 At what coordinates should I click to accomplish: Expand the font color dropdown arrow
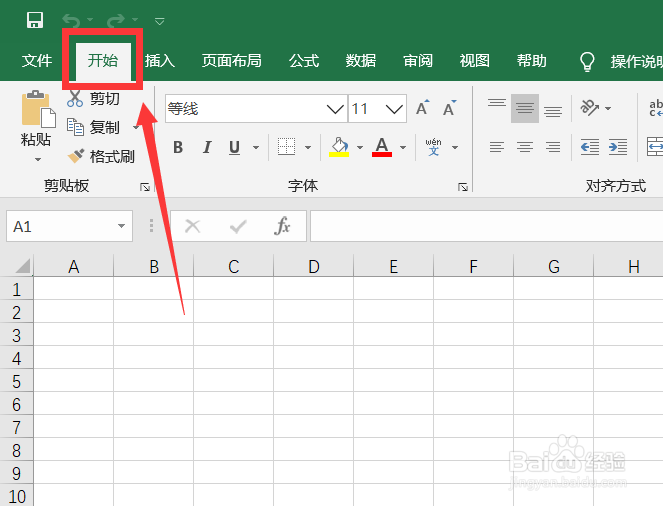click(x=403, y=148)
